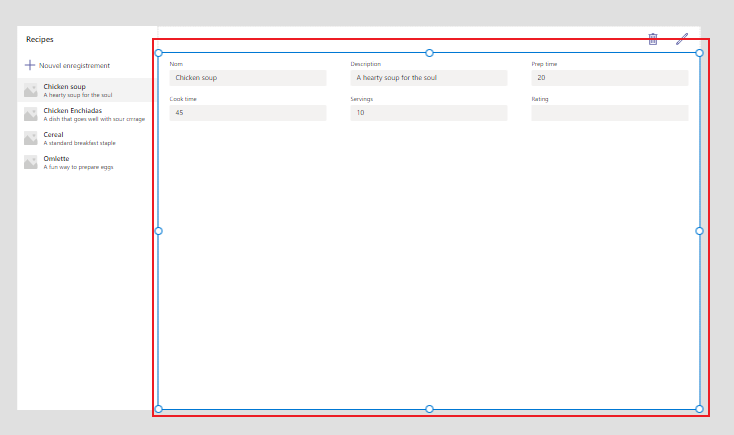The image size is (734, 435).
Task: Click the top-left corner handle of form
Action: click(159, 53)
